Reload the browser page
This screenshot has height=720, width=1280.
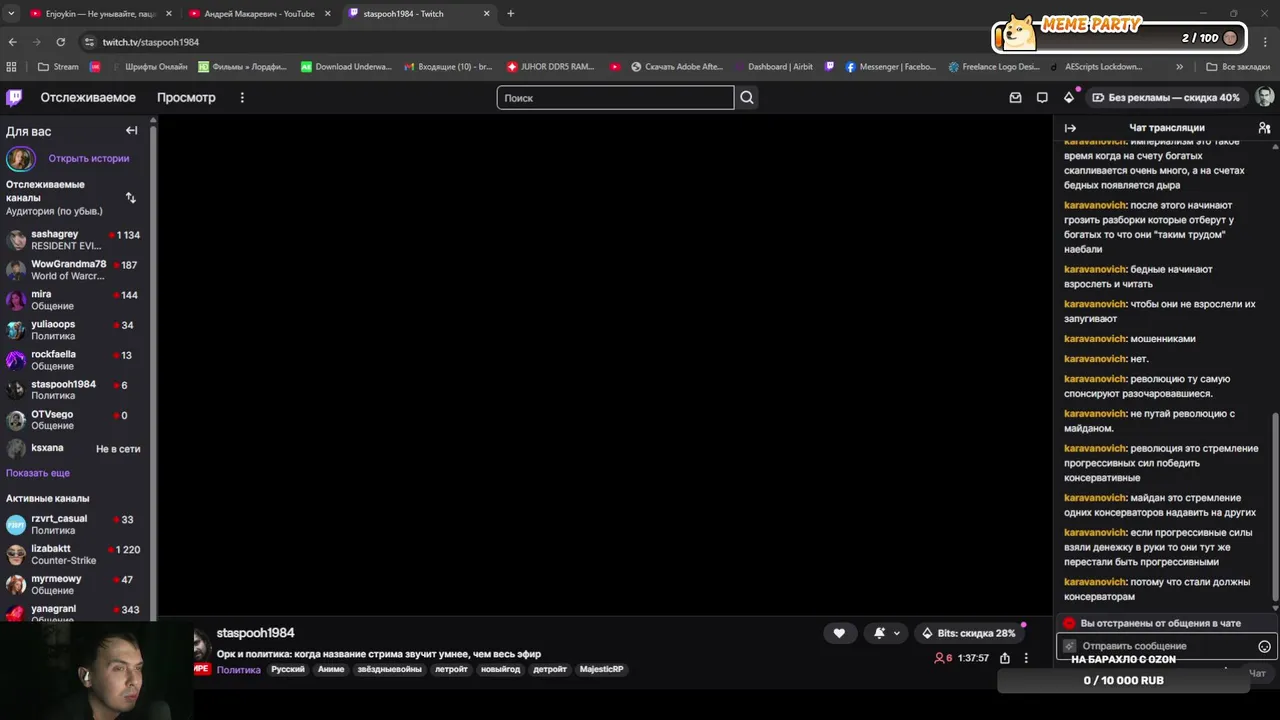60,42
